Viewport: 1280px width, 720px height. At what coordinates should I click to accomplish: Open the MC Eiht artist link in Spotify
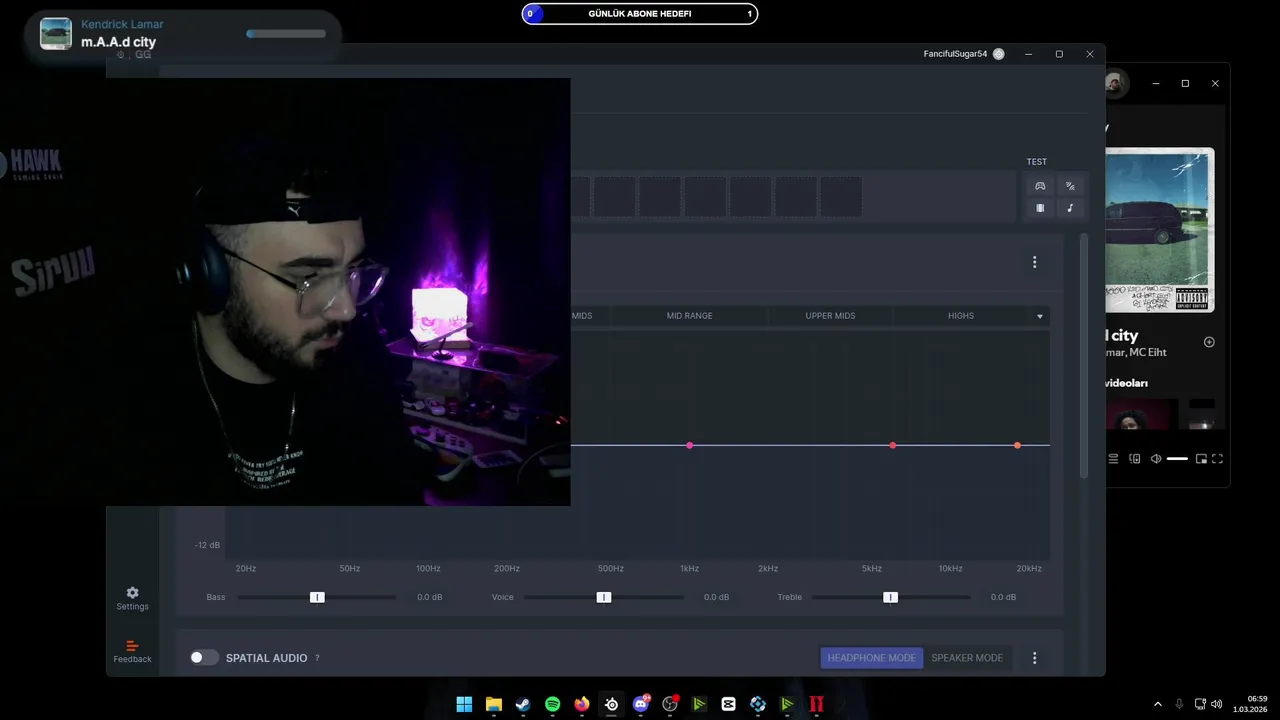pyautogui.click(x=1148, y=352)
